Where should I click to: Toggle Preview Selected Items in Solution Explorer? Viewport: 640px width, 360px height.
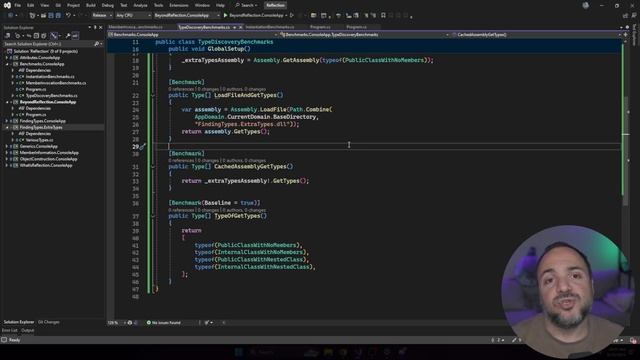pos(76,36)
